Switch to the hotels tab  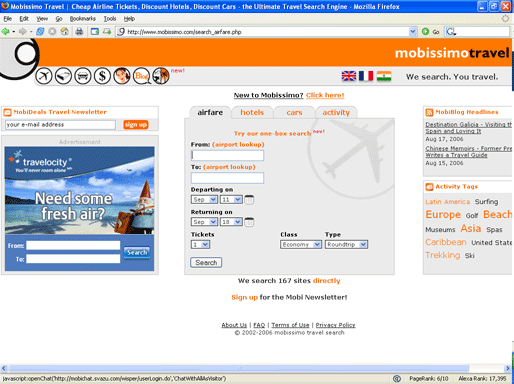(x=252, y=112)
